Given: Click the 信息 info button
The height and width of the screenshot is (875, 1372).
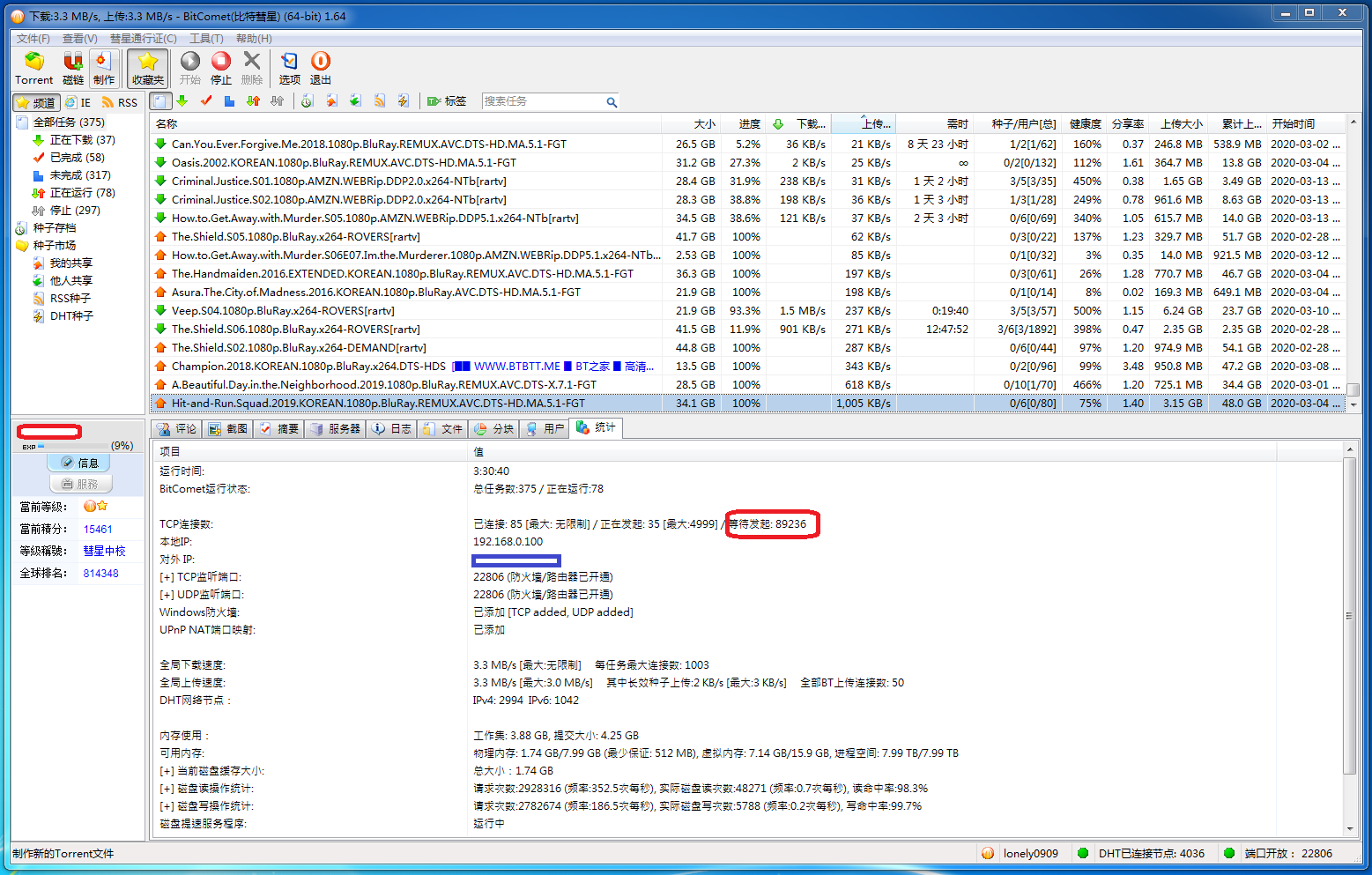Looking at the screenshot, I should coord(79,462).
